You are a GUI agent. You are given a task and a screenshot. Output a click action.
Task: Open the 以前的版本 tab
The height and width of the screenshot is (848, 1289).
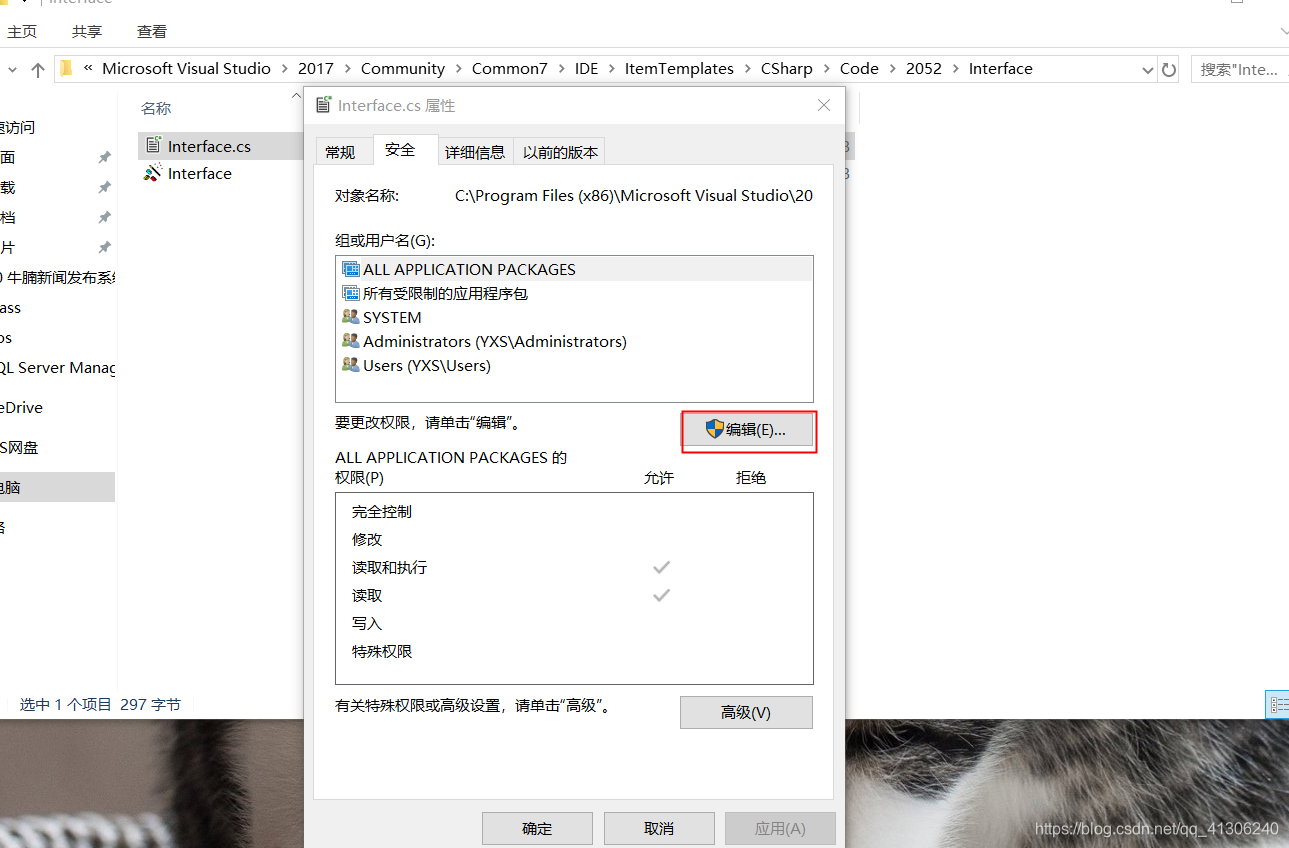pyautogui.click(x=560, y=152)
